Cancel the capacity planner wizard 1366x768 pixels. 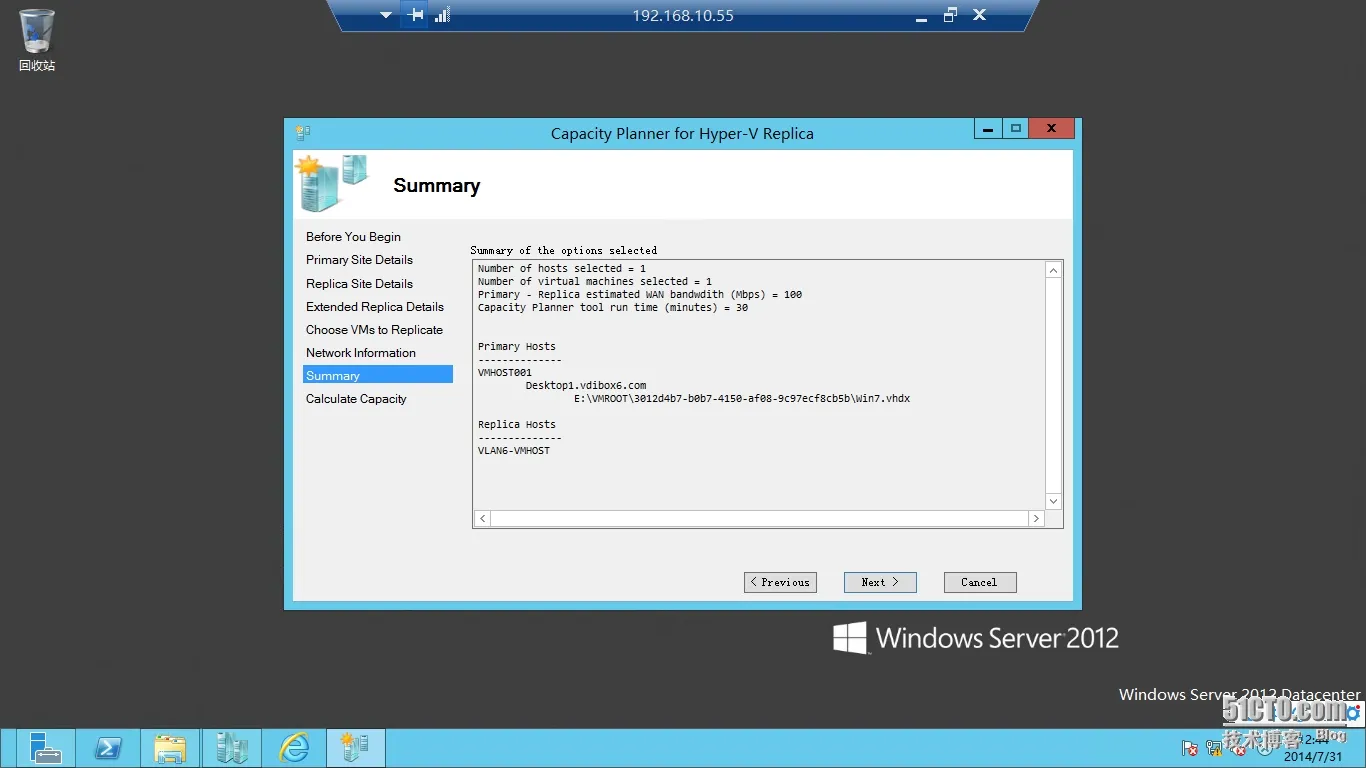point(980,582)
